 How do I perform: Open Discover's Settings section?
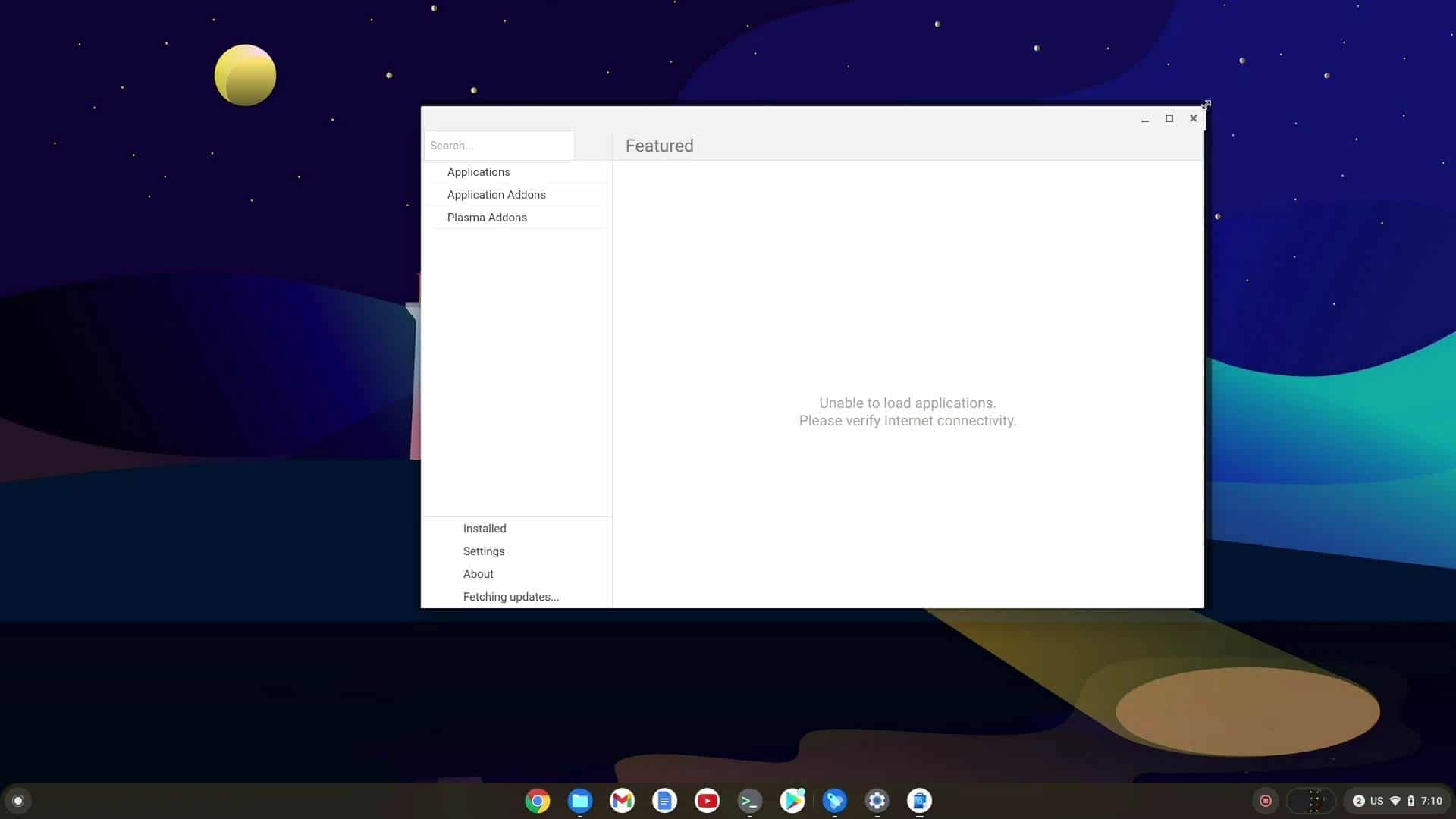coord(484,551)
